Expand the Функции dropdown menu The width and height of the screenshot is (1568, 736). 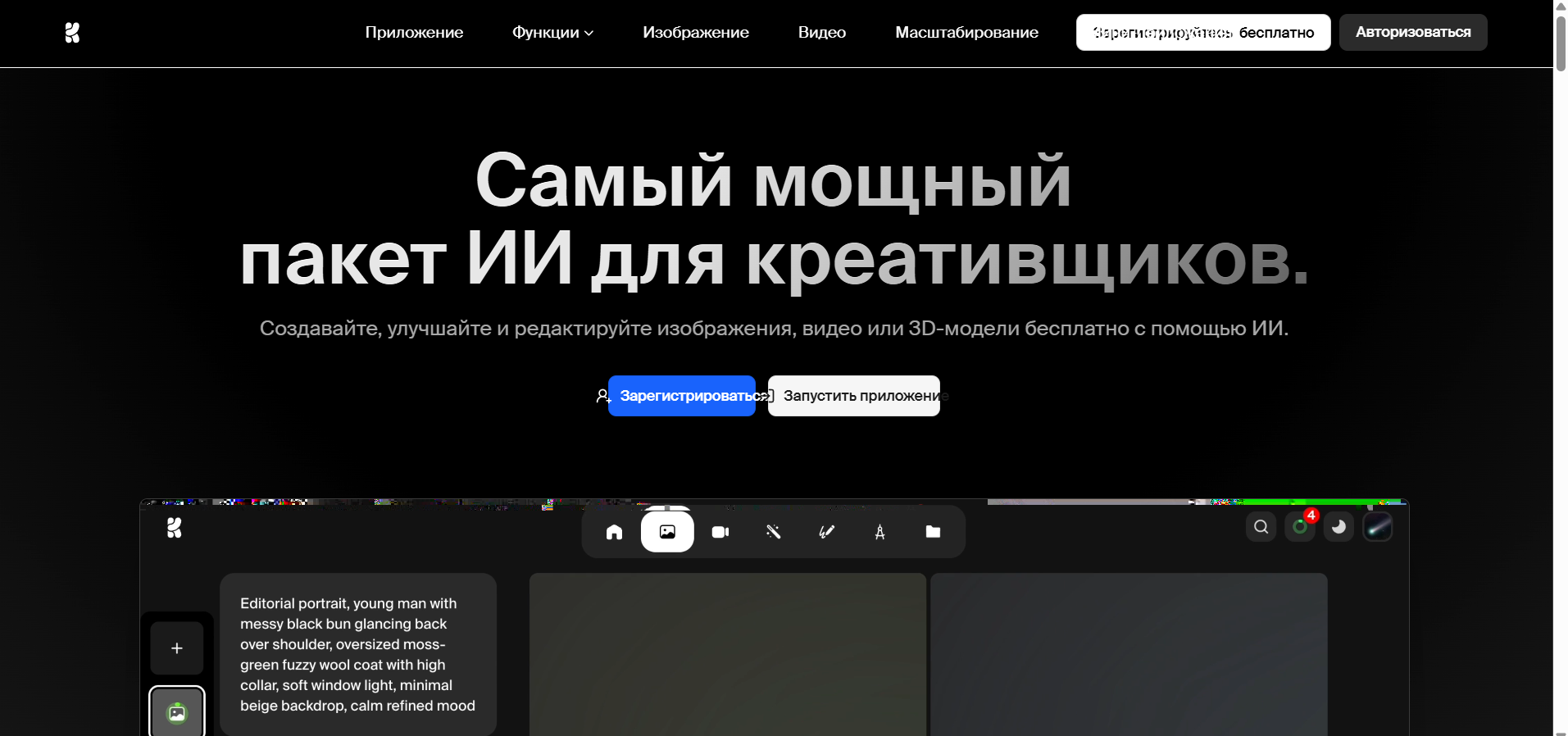[552, 33]
